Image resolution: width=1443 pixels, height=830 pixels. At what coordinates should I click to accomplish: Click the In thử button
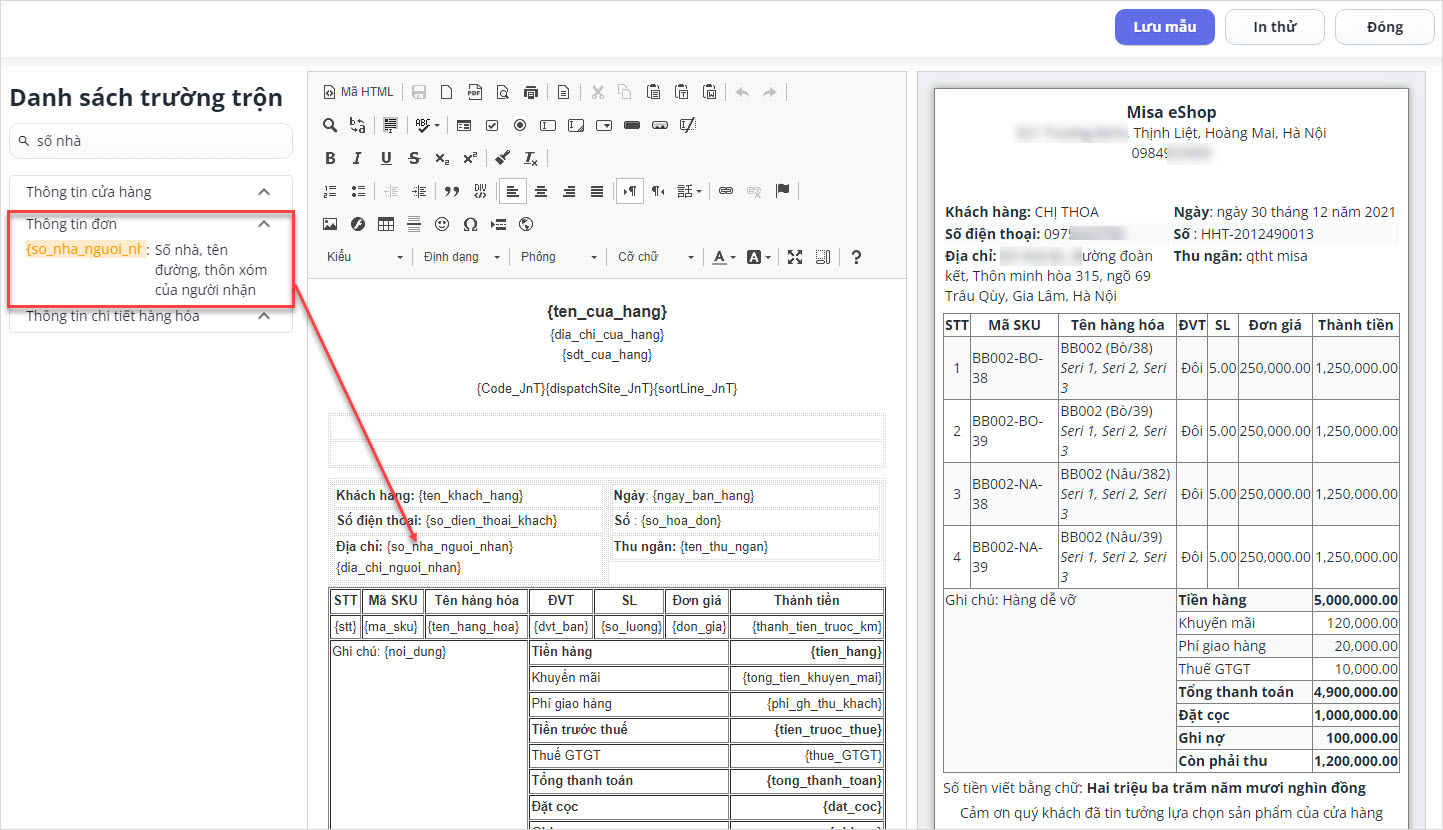point(1274,27)
